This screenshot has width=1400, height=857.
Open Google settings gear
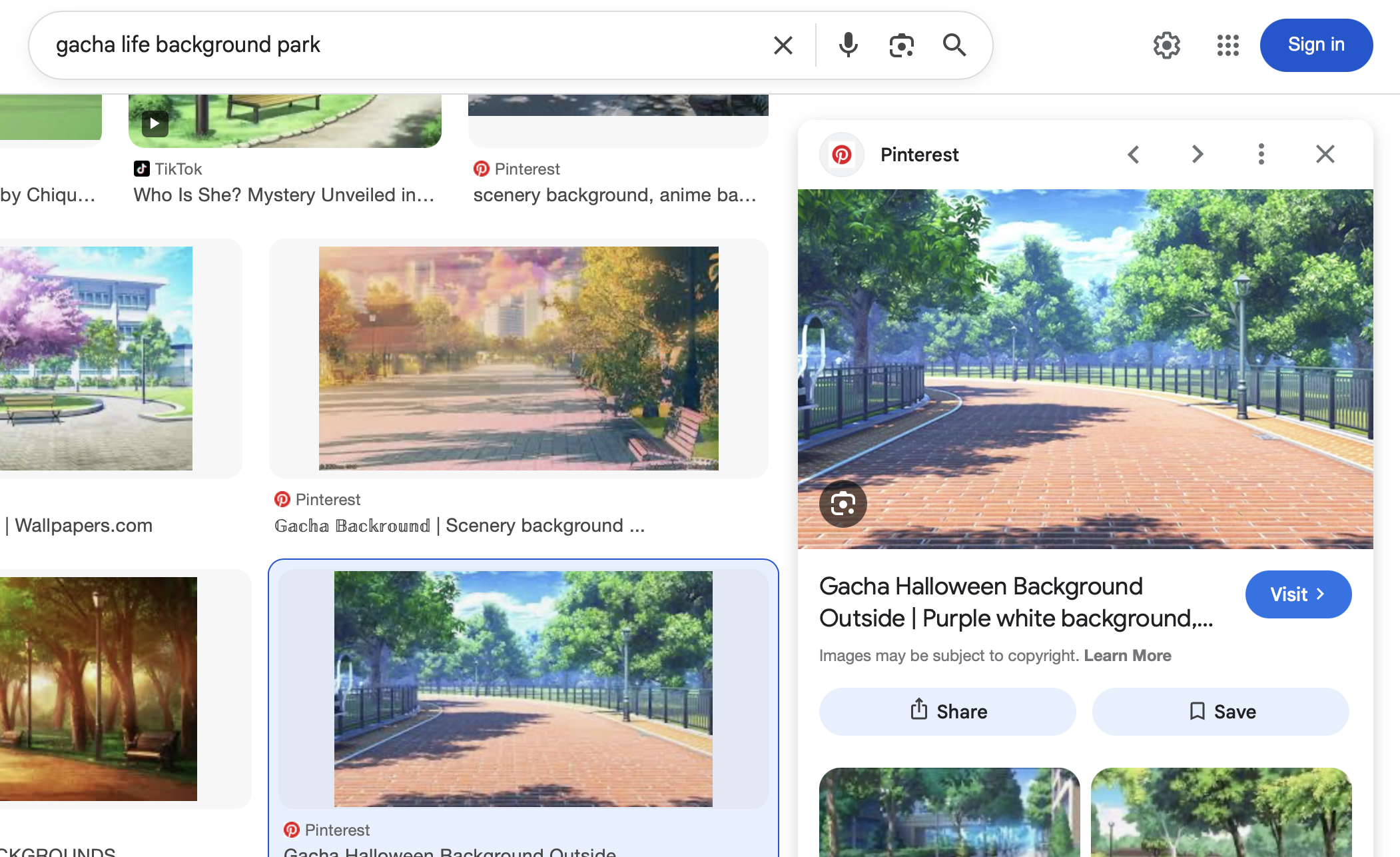[1166, 45]
